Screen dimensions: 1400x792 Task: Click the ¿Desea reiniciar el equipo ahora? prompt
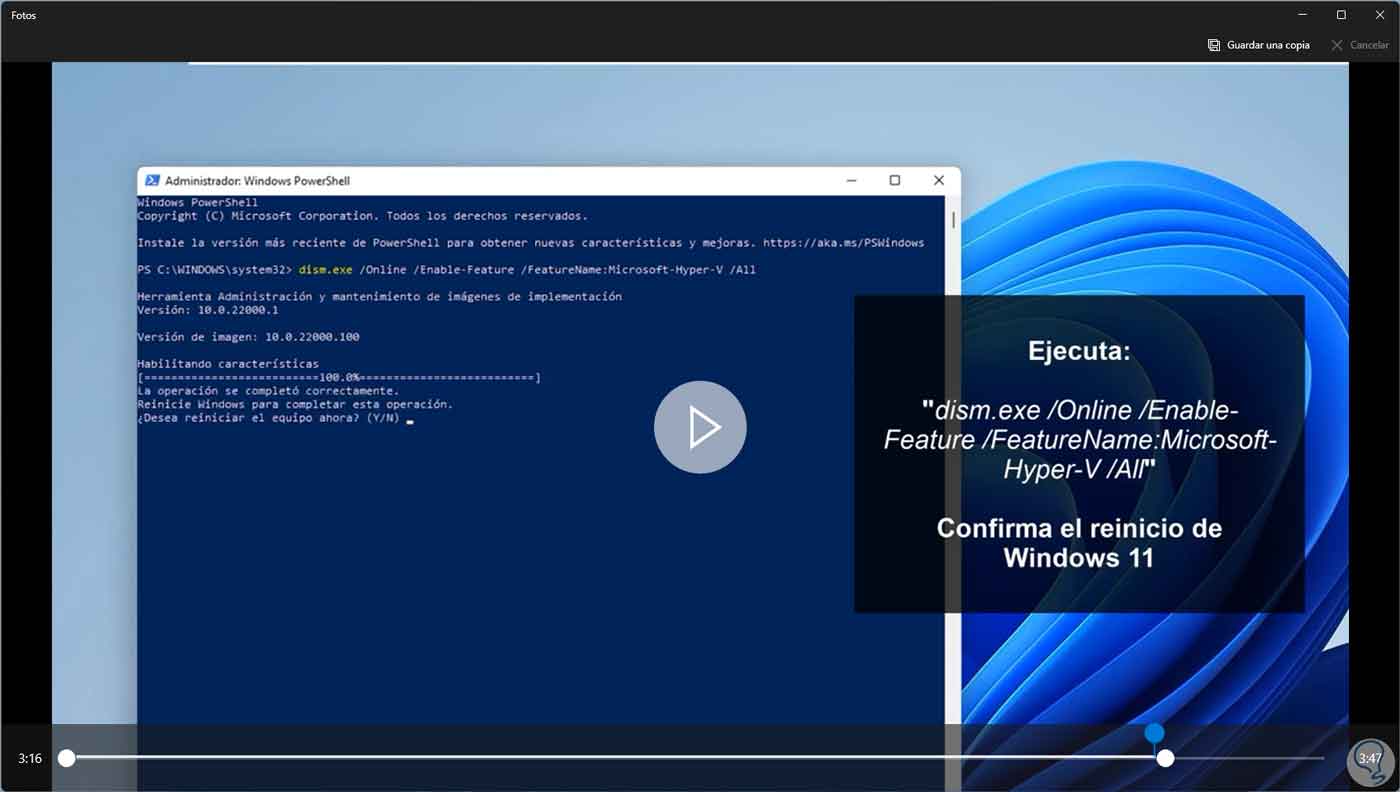click(268, 418)
